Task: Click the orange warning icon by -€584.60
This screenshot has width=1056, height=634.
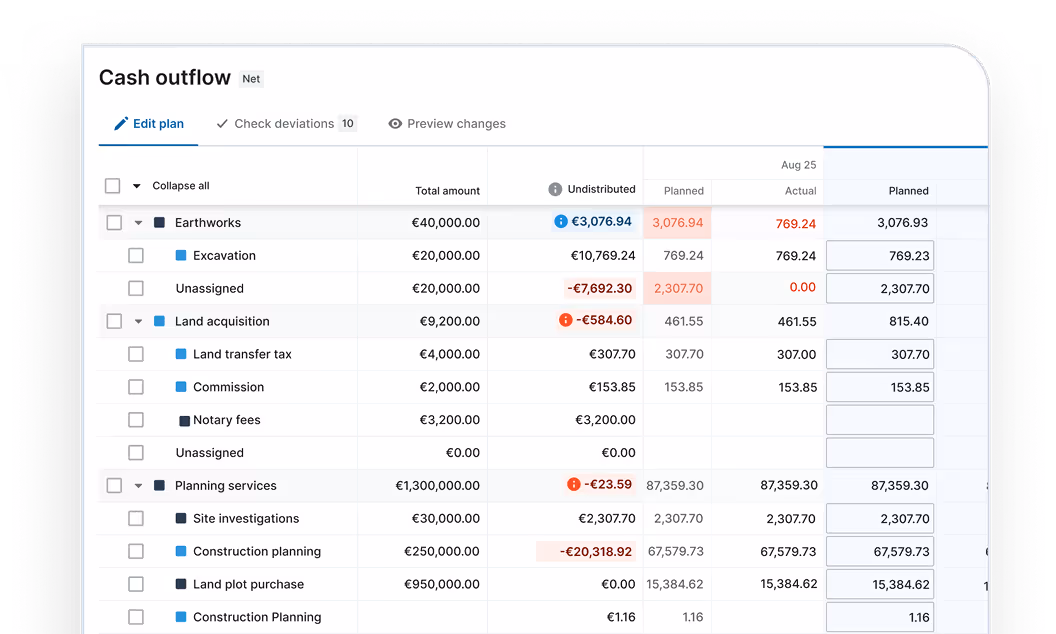Action: 566,320
